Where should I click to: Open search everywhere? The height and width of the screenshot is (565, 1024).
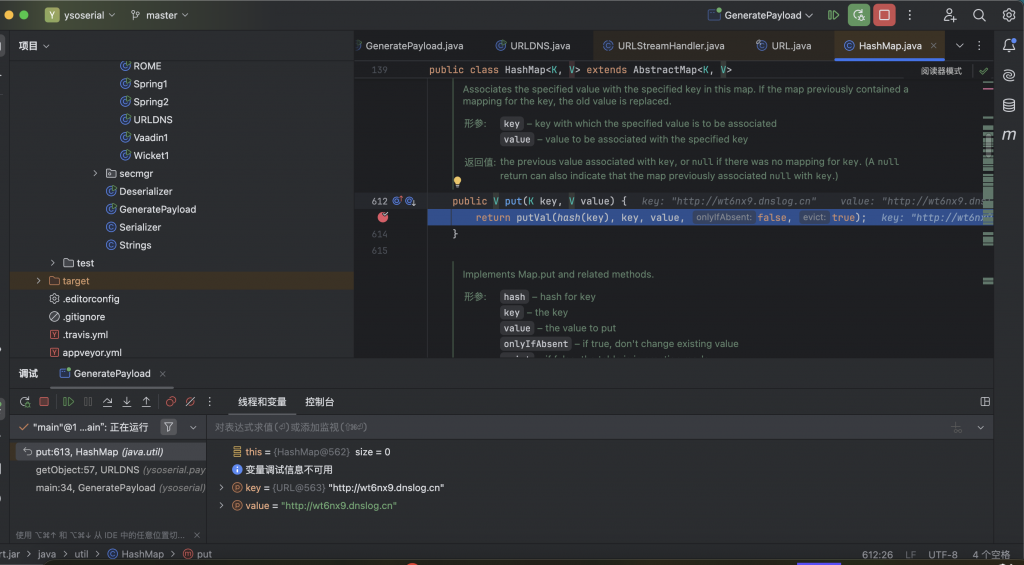[x=979, y=15]
